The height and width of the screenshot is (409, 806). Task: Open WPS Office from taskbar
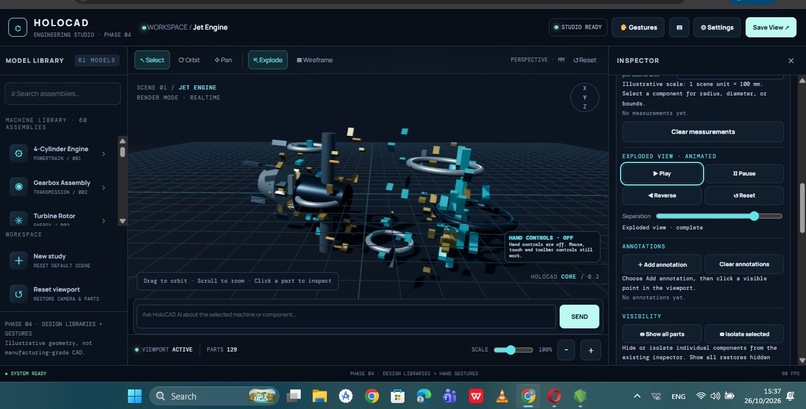click(x=476, y=396)
